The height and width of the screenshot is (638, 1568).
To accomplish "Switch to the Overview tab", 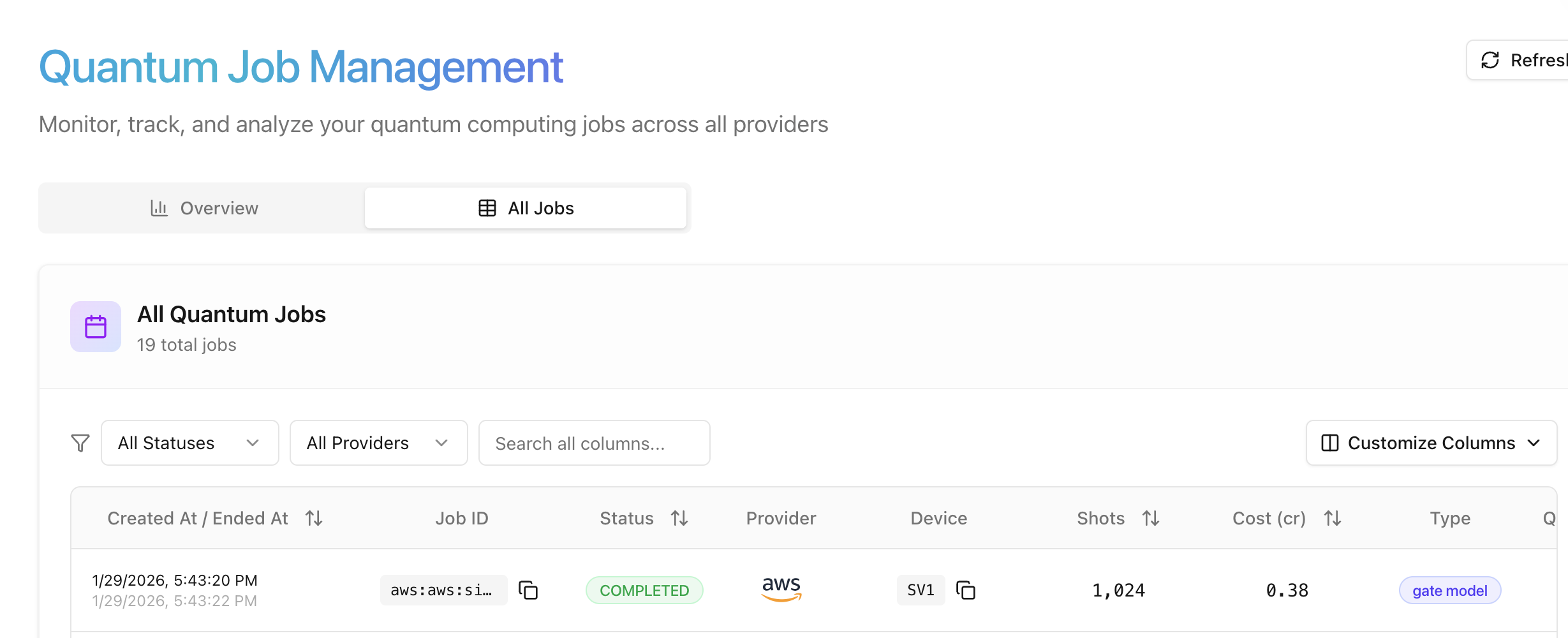I will tap(204, 208).
